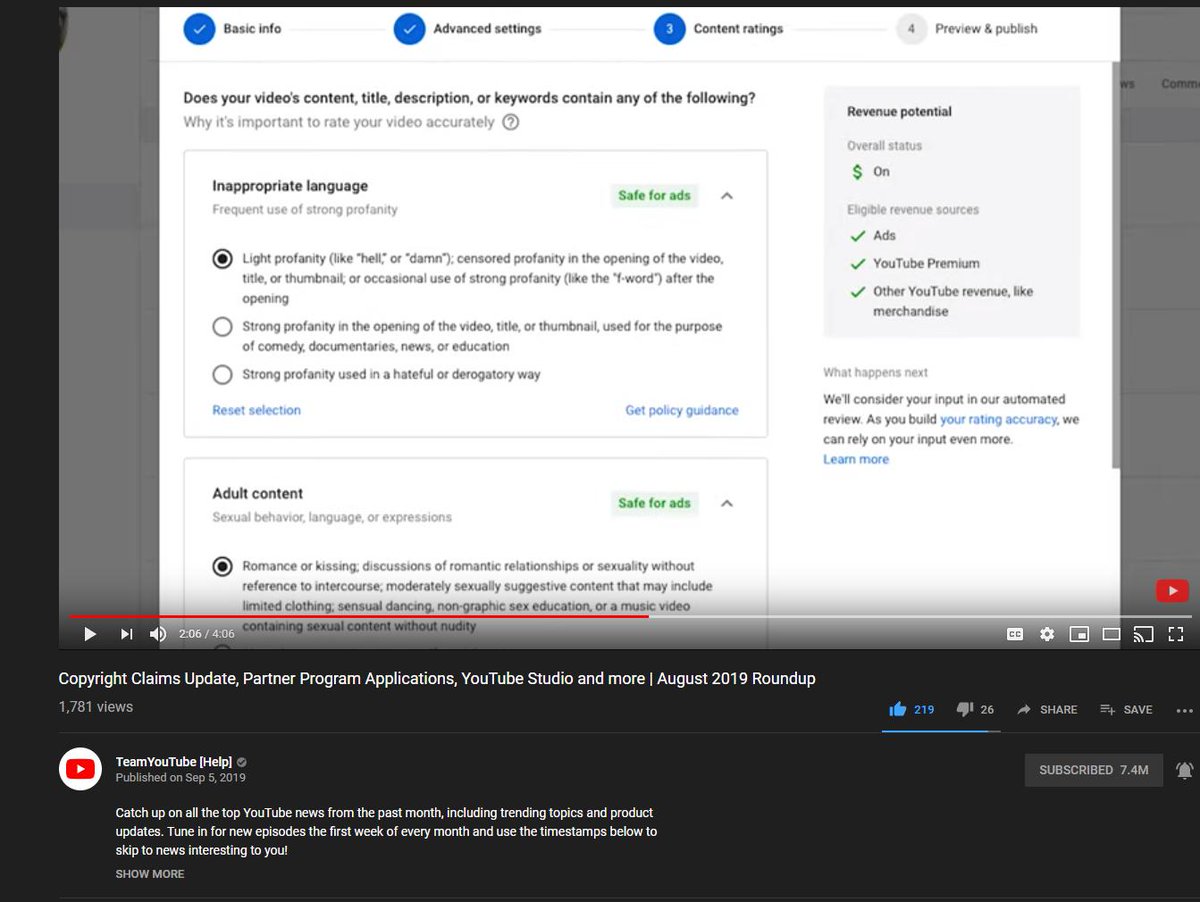This screenshot has width=1200, height=902.
Task: Click the 2:06 / 4:06 time display
Action: tap(207, 634)
